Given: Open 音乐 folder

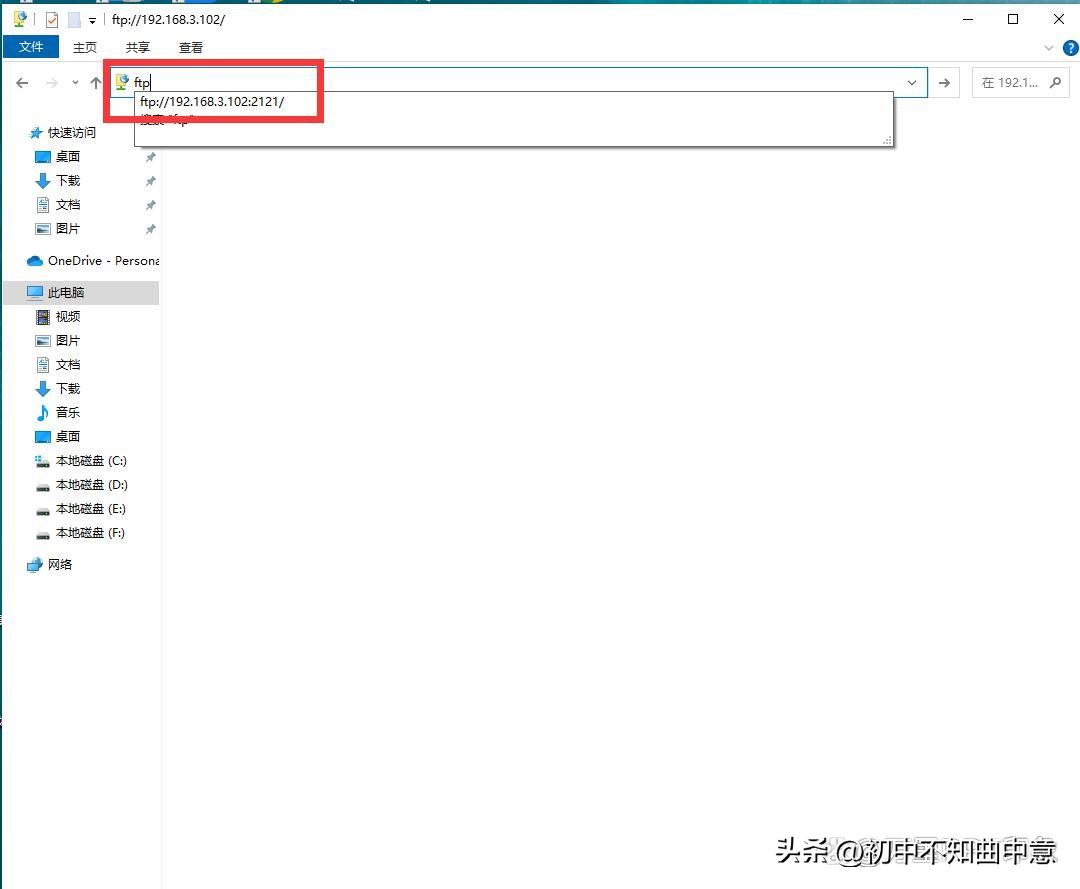Looking at the screenshot, I should point(68,412).
